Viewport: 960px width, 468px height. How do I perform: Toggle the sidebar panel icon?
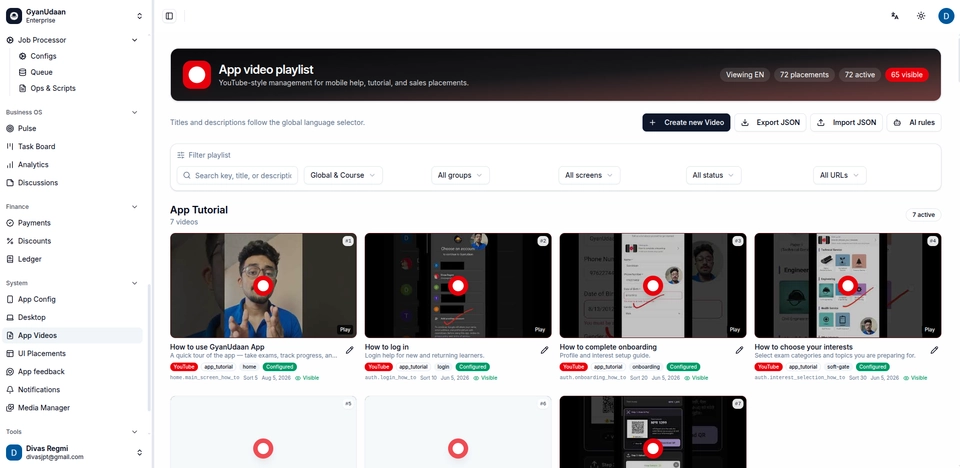click(x=170, y=16)
